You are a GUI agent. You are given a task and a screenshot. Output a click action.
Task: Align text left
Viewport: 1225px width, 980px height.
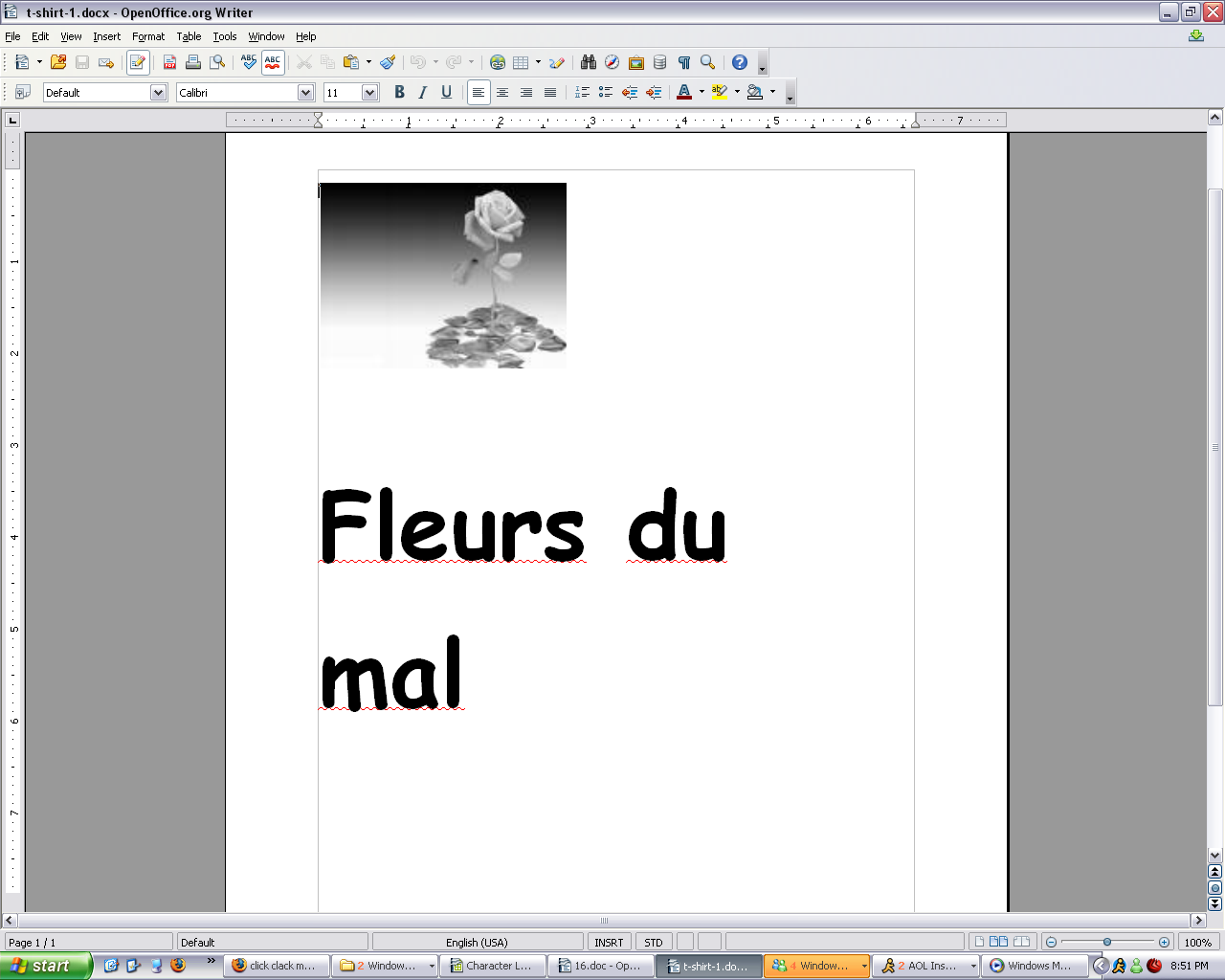click(479, 92)
